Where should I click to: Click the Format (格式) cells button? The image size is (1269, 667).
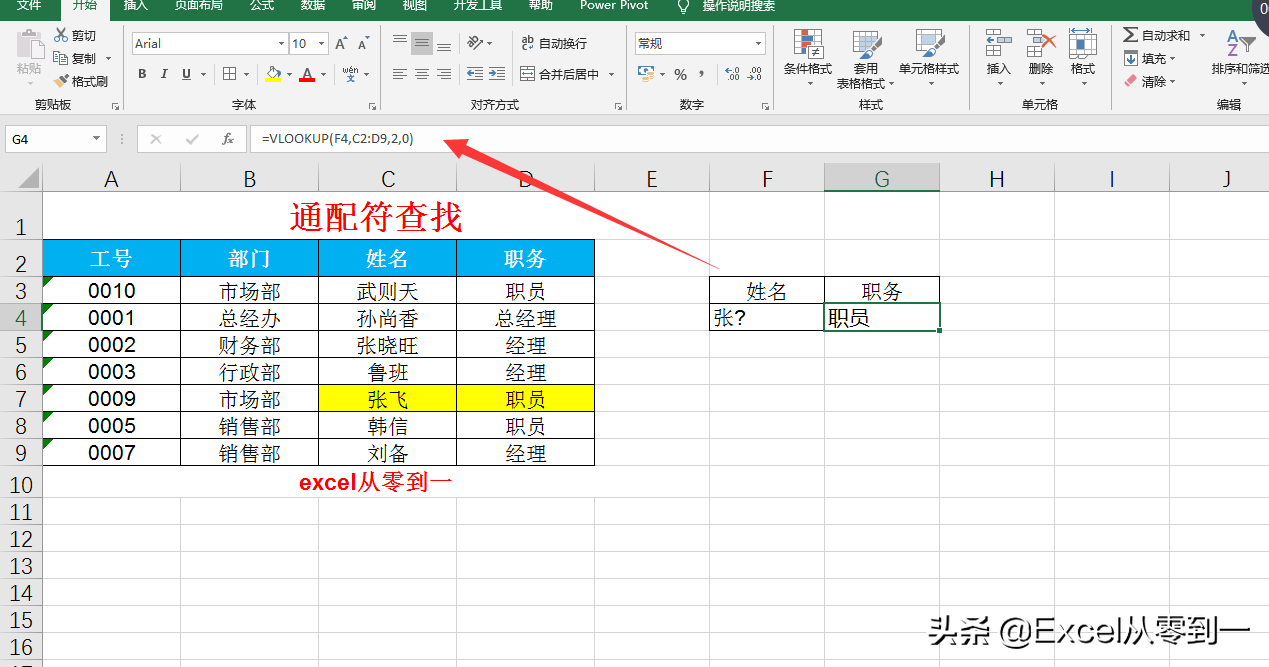point(1083,58)
